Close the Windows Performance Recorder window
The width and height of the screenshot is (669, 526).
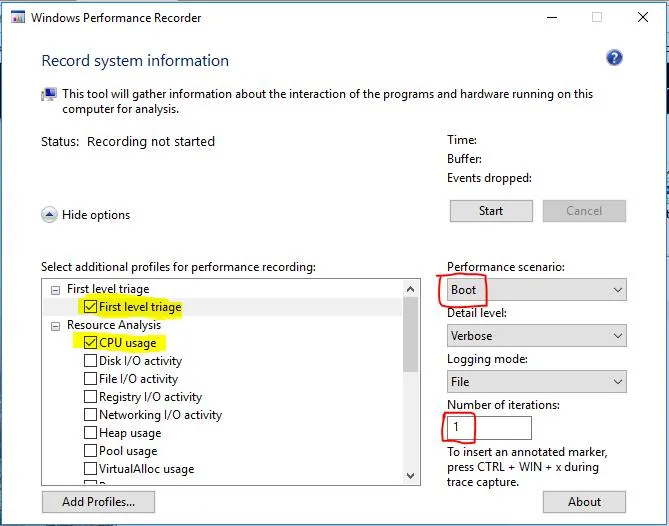point(643,17)
